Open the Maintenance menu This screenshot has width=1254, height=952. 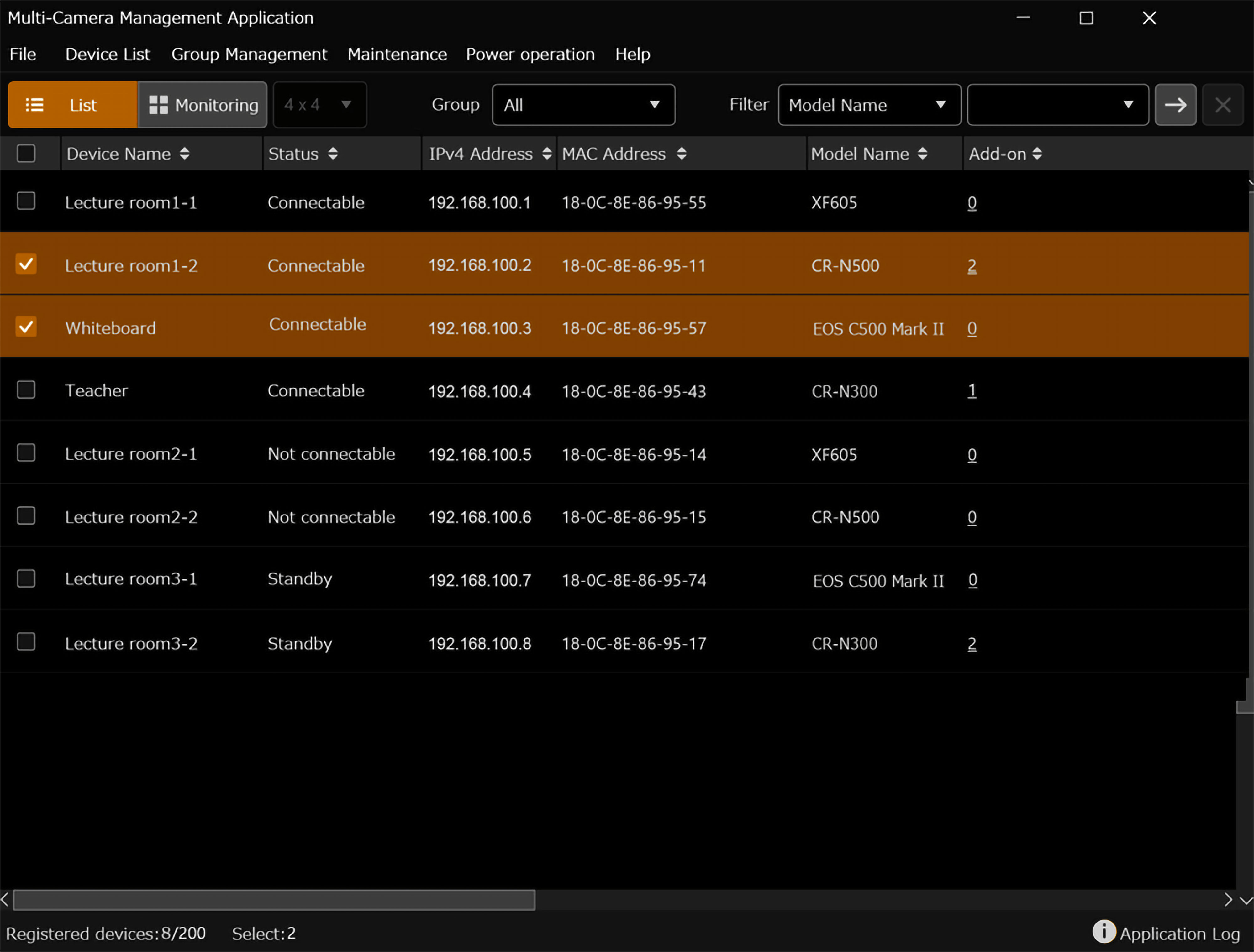[397, 55]
